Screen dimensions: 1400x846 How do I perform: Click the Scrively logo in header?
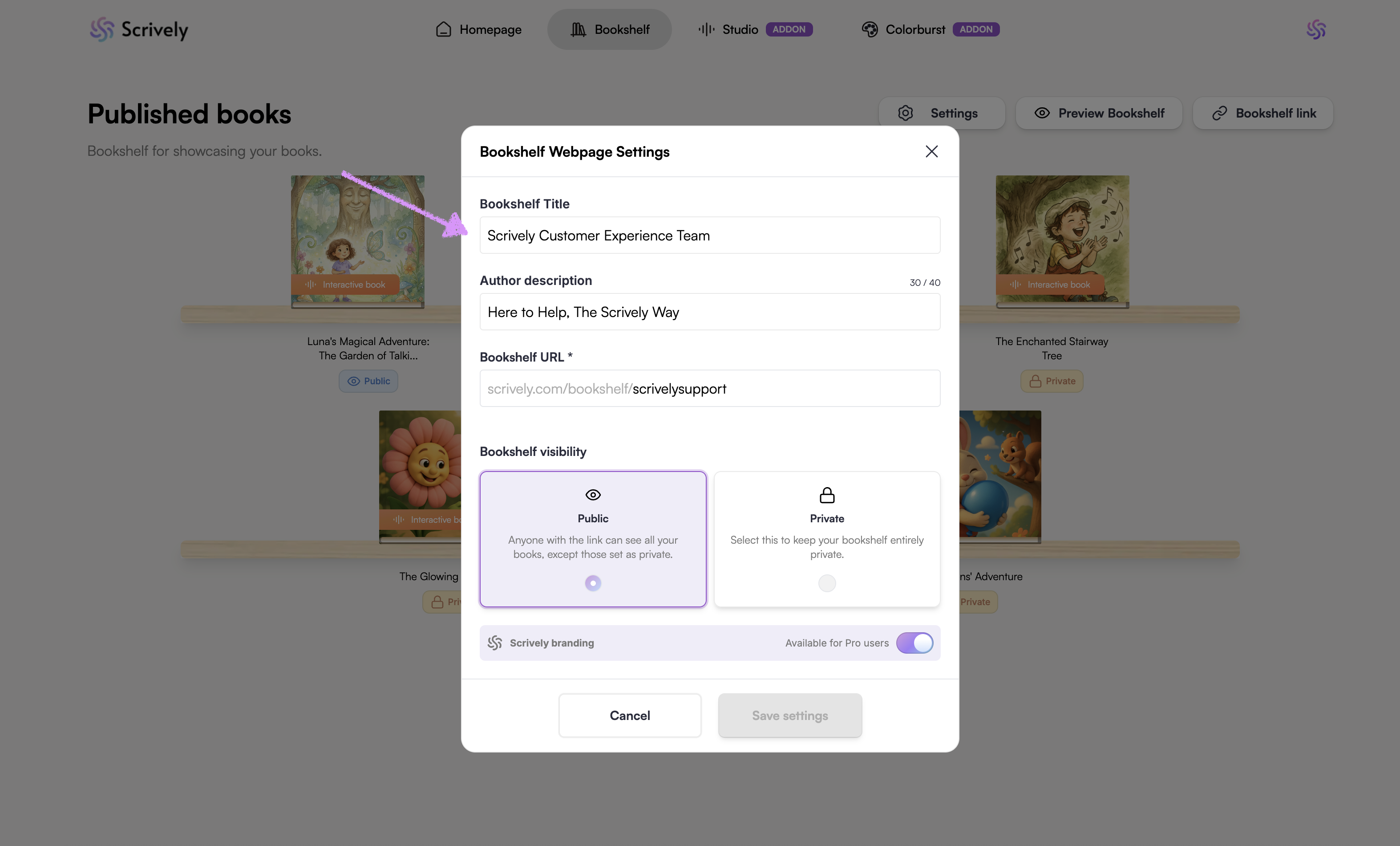[139, 29]
